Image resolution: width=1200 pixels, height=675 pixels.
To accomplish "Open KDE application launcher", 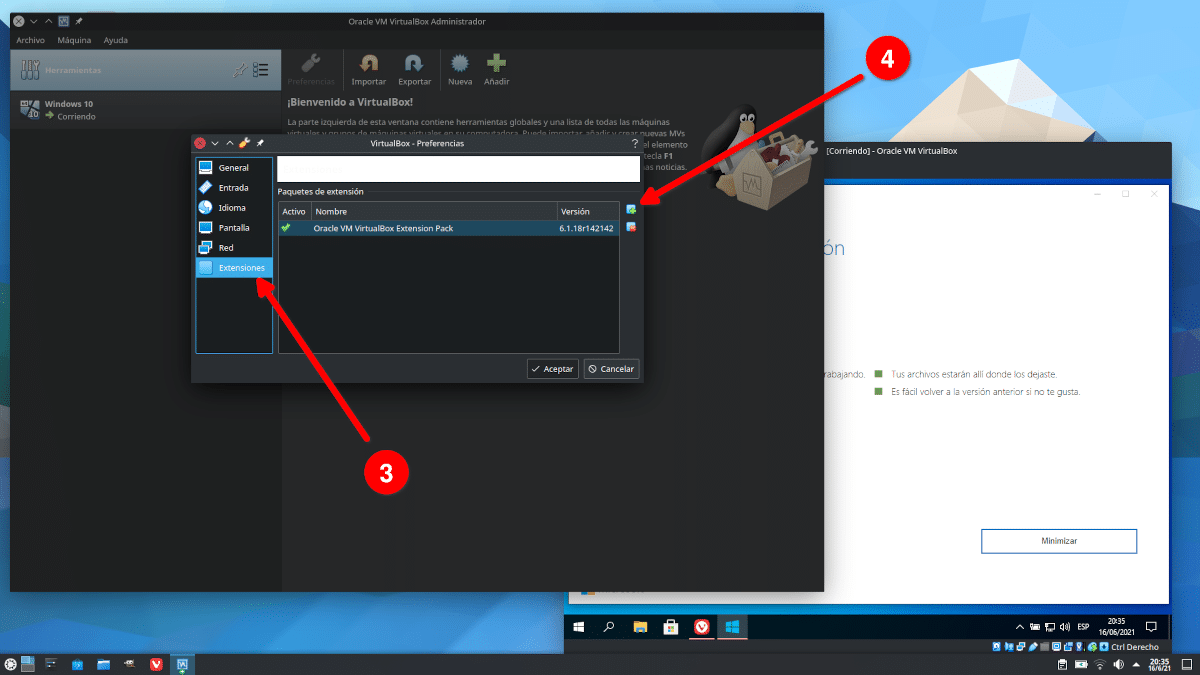I will [x=10, y=664].
